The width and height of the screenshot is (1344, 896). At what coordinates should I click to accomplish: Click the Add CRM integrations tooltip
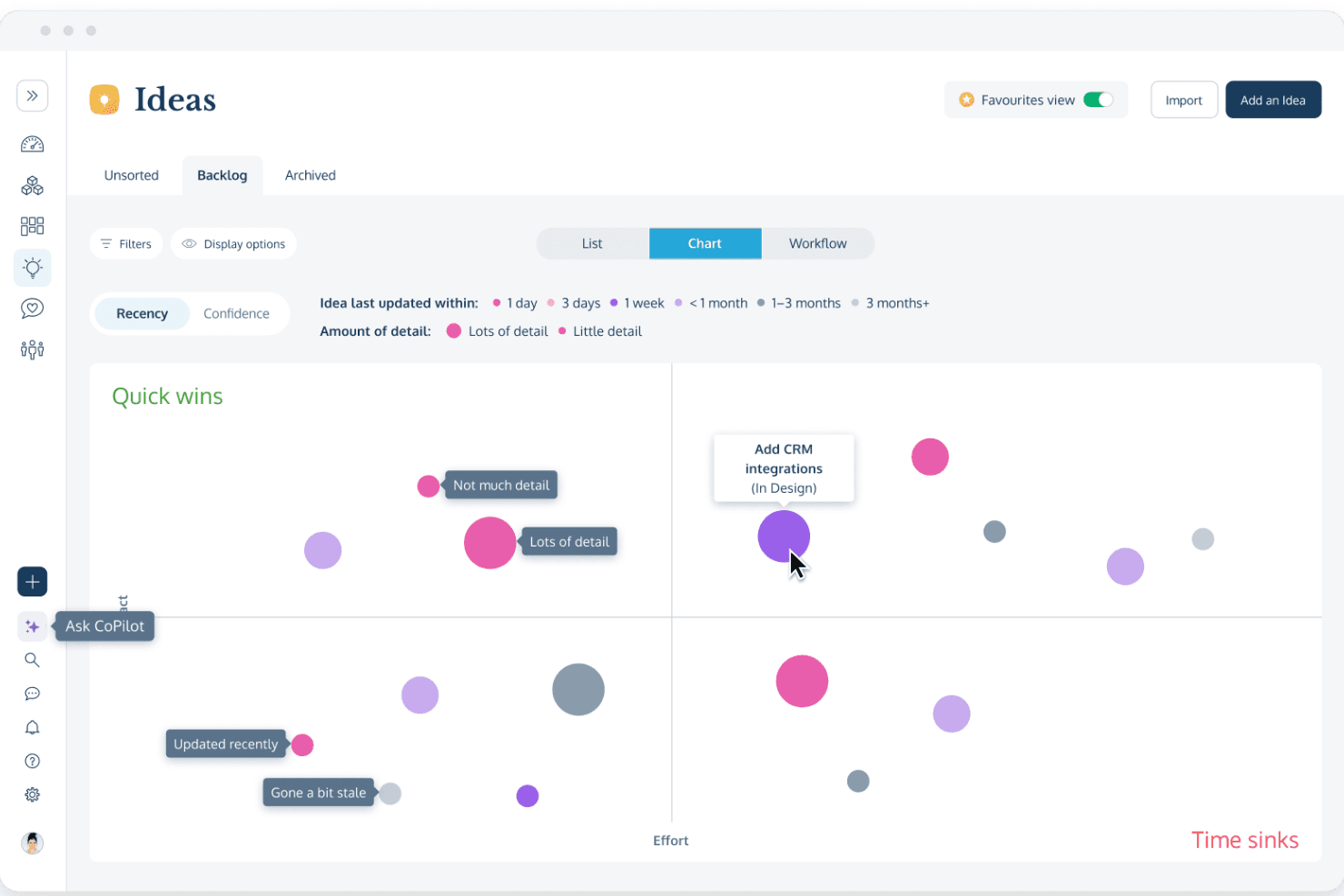784,468
